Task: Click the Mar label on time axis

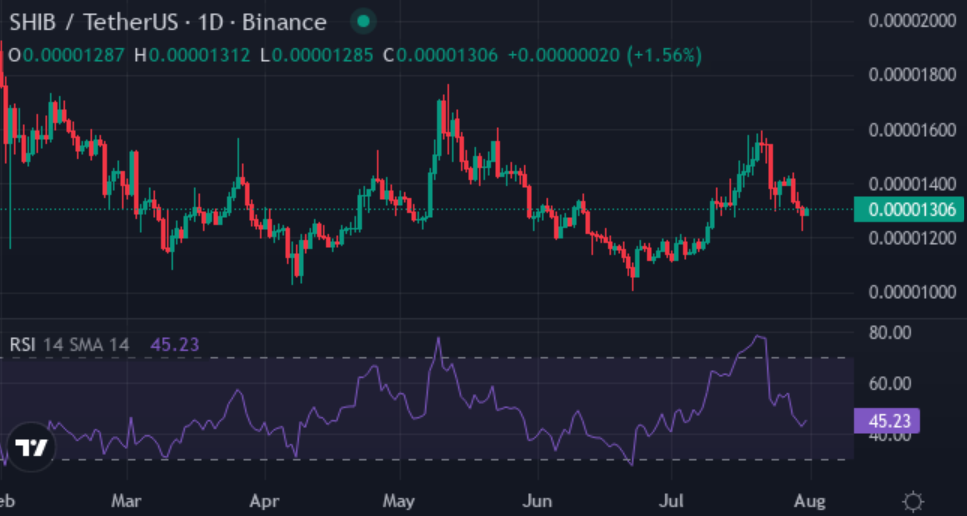Action: point(126,501)
